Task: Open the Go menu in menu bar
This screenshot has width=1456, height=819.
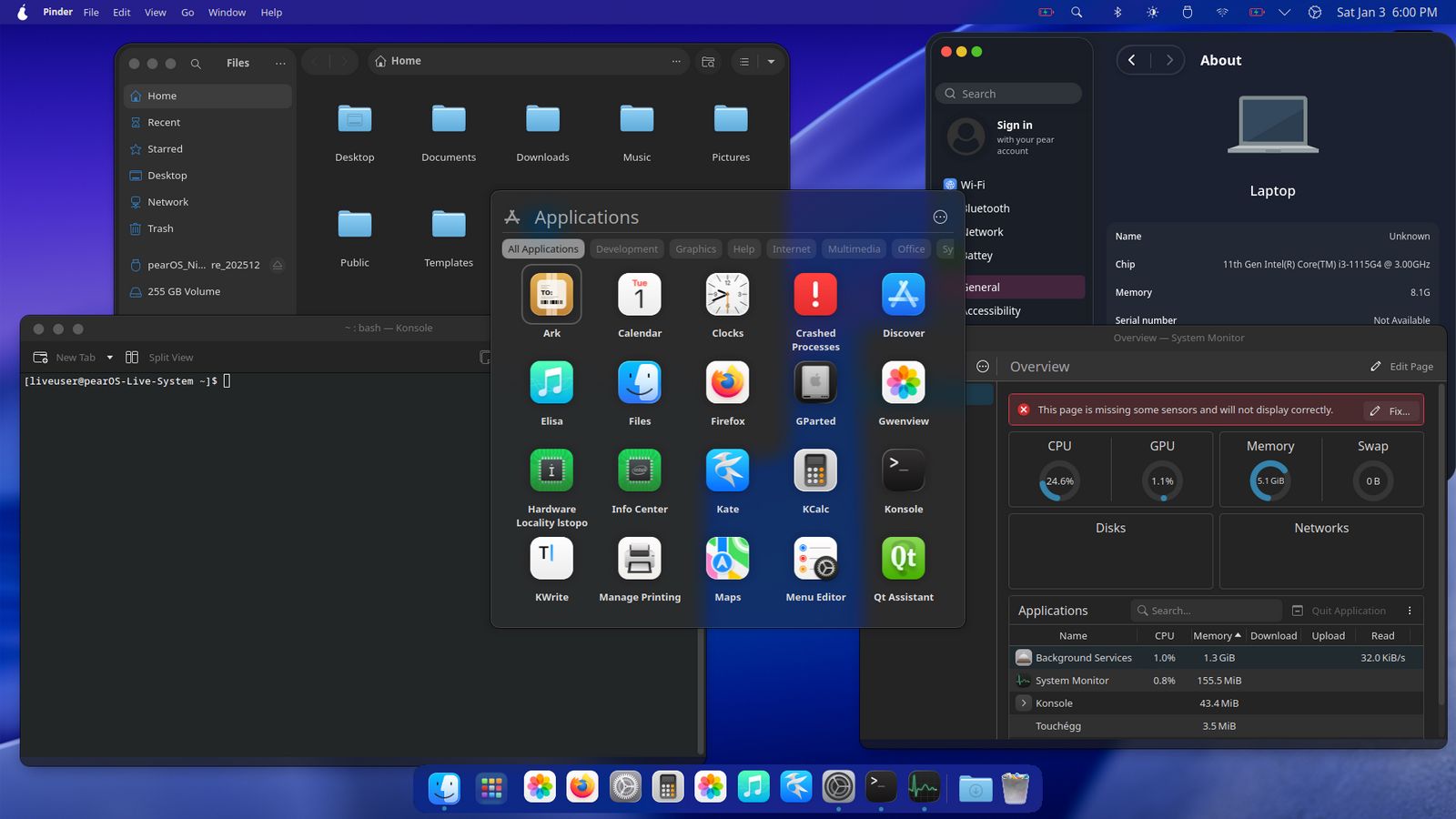Action: [x=187, y=13]
